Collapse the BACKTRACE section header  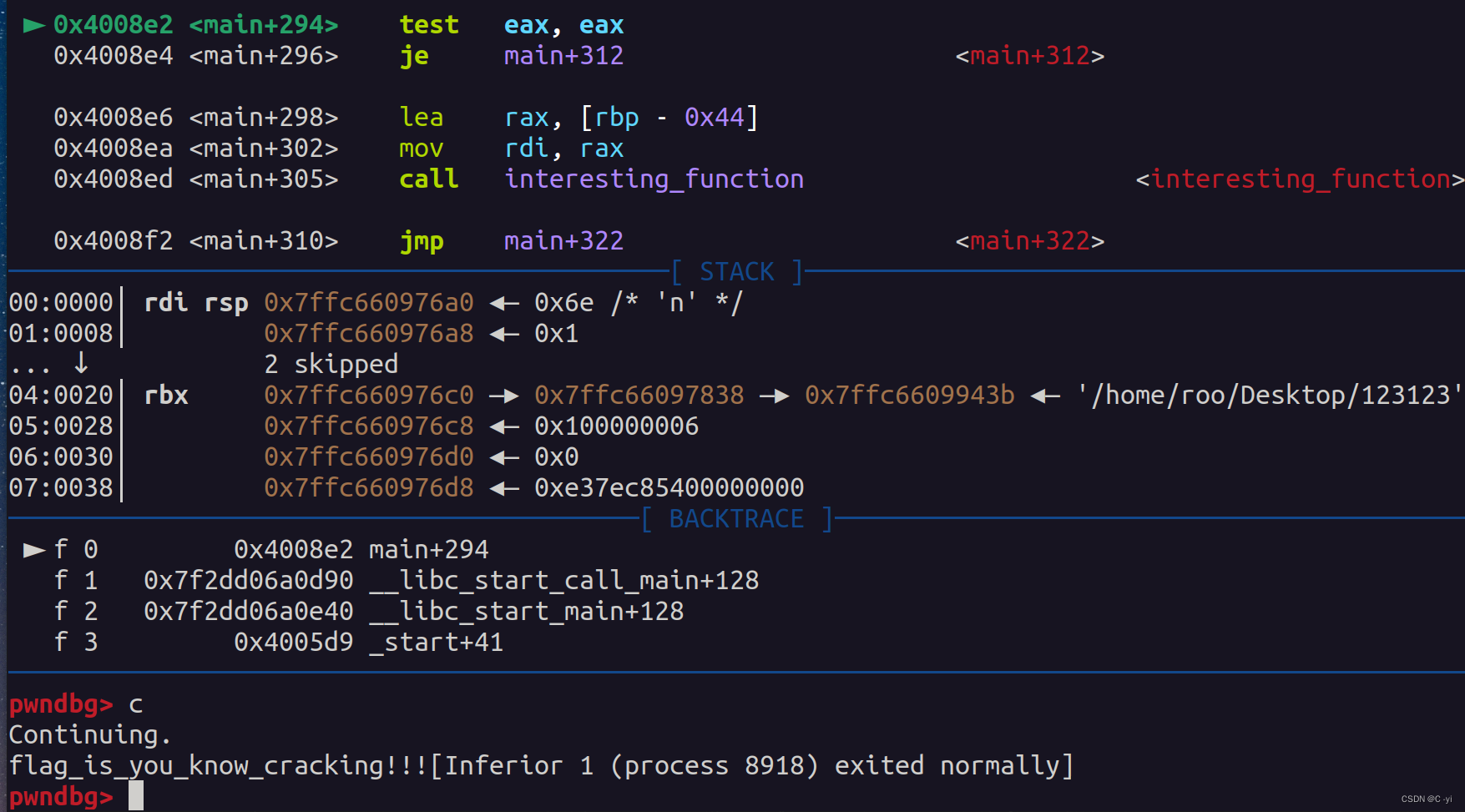[735, 518]
